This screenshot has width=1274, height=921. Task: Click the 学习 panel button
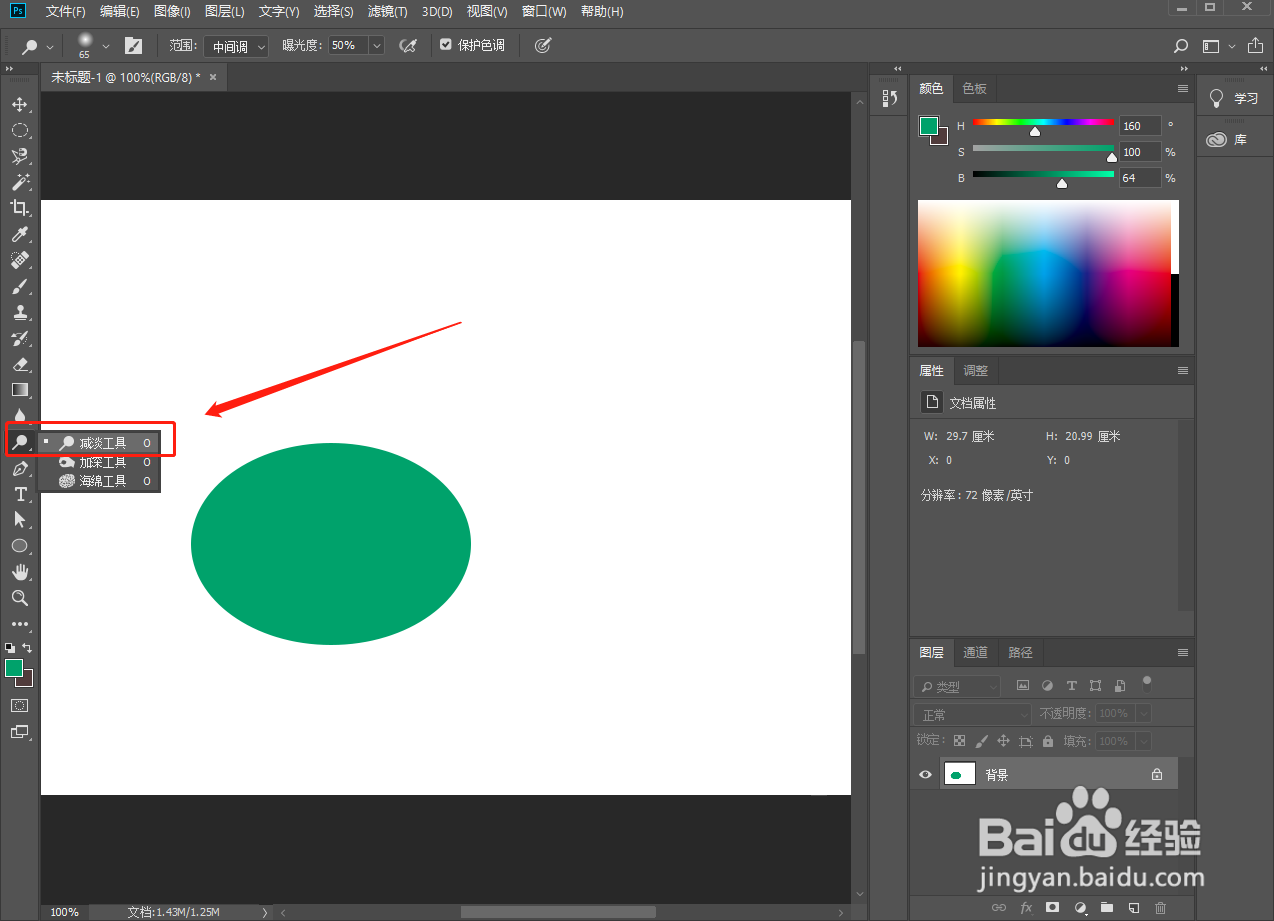click(1234, 98)
